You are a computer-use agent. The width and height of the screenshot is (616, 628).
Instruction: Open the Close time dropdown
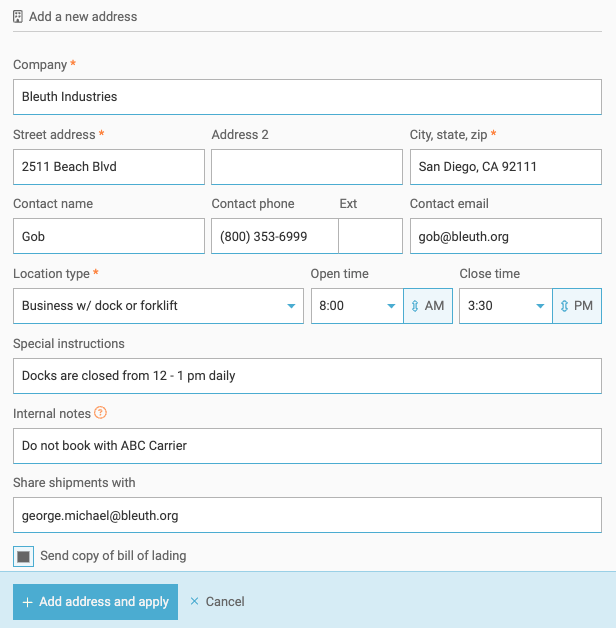506,306
